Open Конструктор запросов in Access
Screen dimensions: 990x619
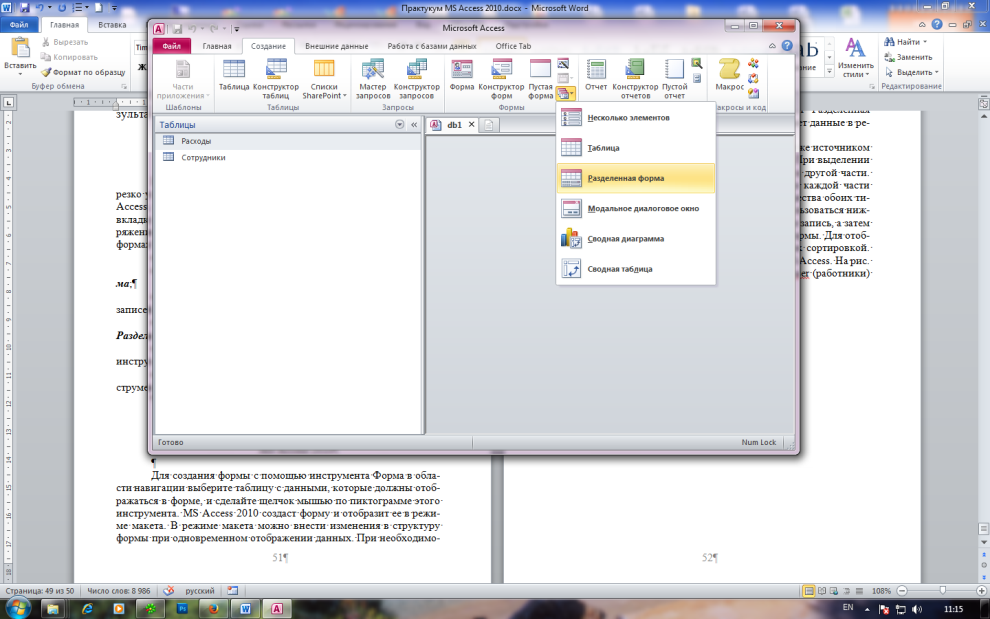click(x=416, y=79)
